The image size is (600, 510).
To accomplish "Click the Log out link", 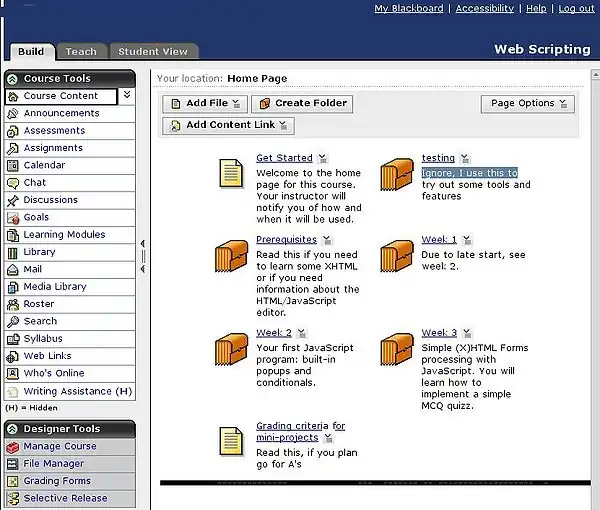I will pos(576,8).
